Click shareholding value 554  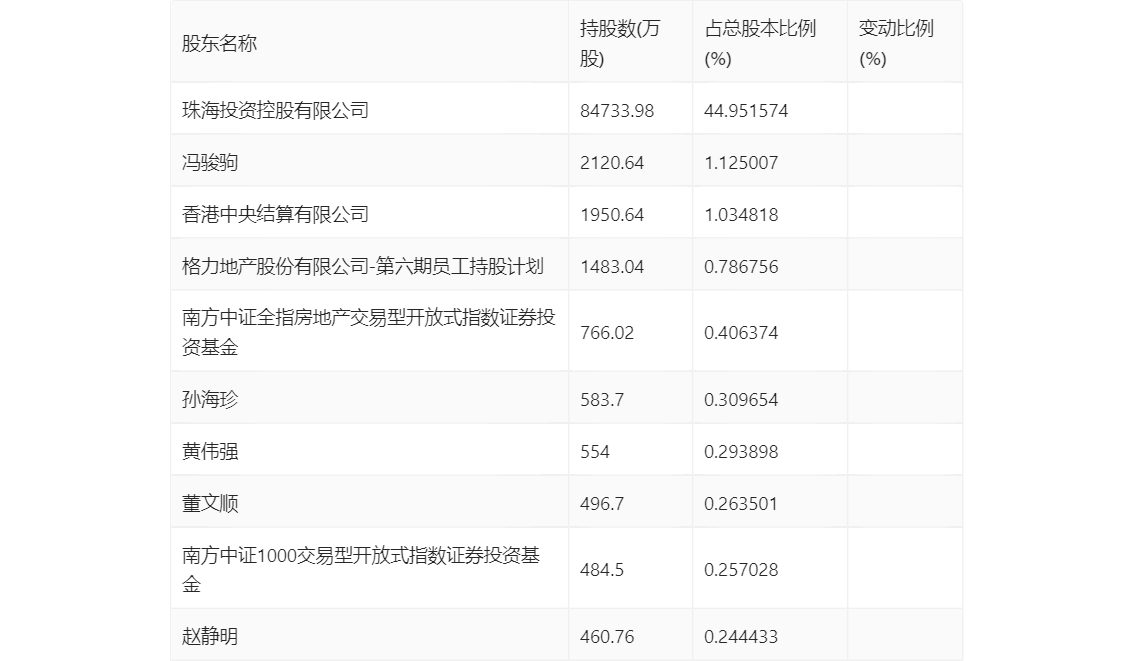click(594, 452)
